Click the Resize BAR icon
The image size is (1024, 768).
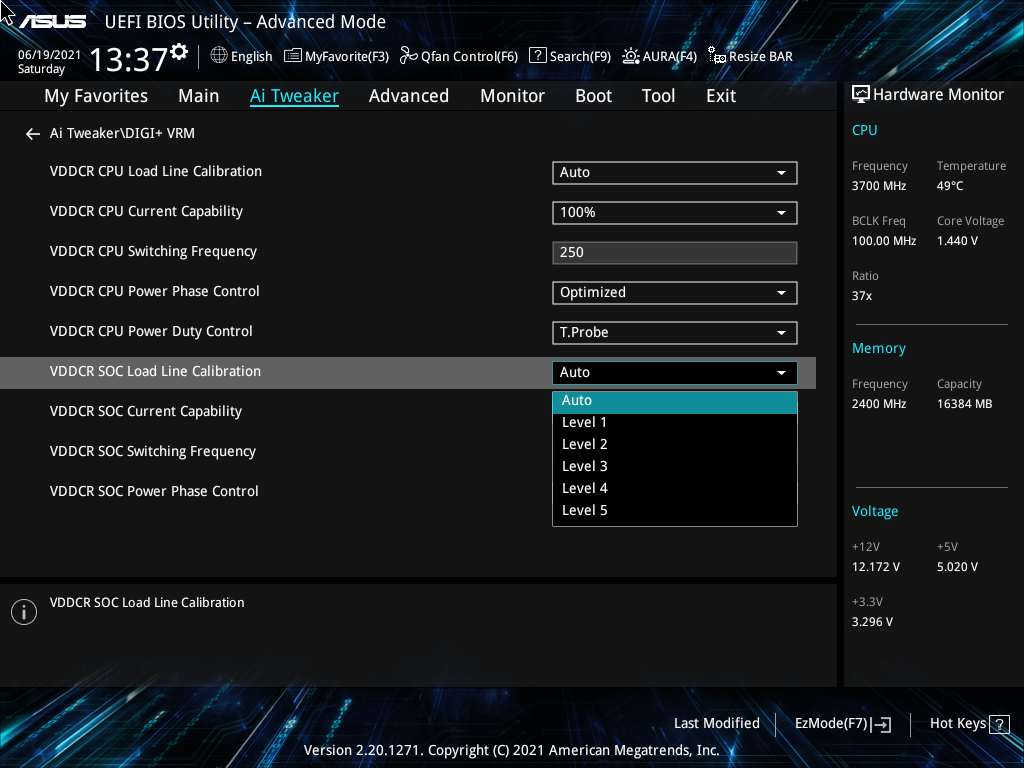coord(750,56)
